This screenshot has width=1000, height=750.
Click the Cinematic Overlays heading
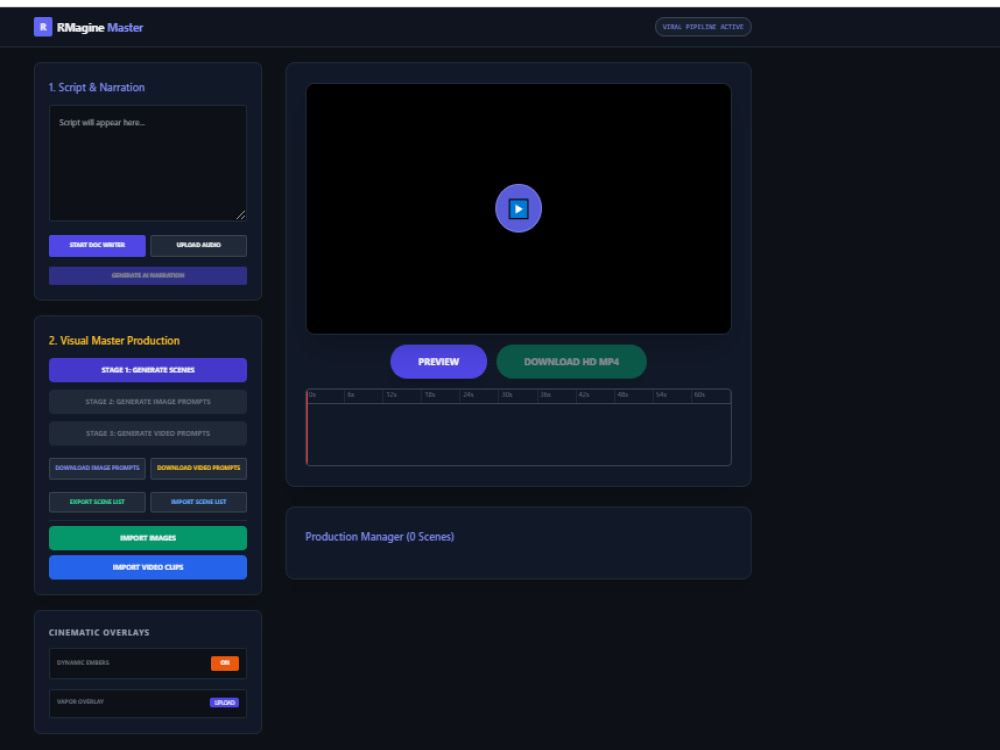(99, 633)
